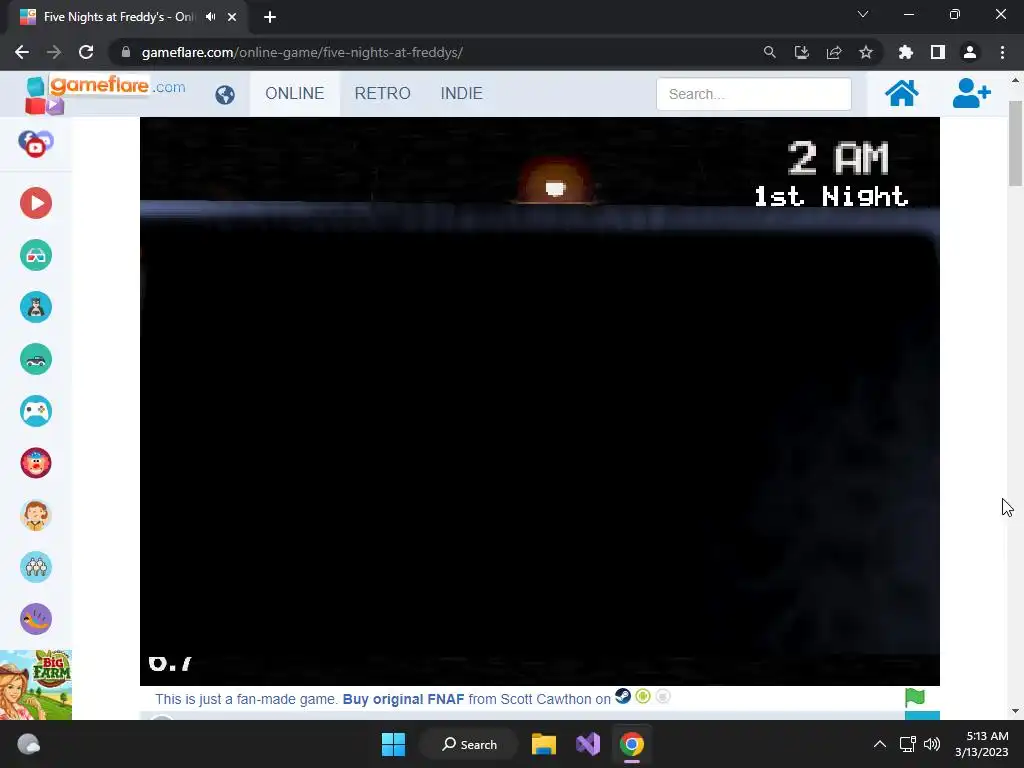This screenshot has width=1024, height=768.
Task: Open the Chrome extensions puzzle icon
Action: pyautogui.click(x=906, y=52)
